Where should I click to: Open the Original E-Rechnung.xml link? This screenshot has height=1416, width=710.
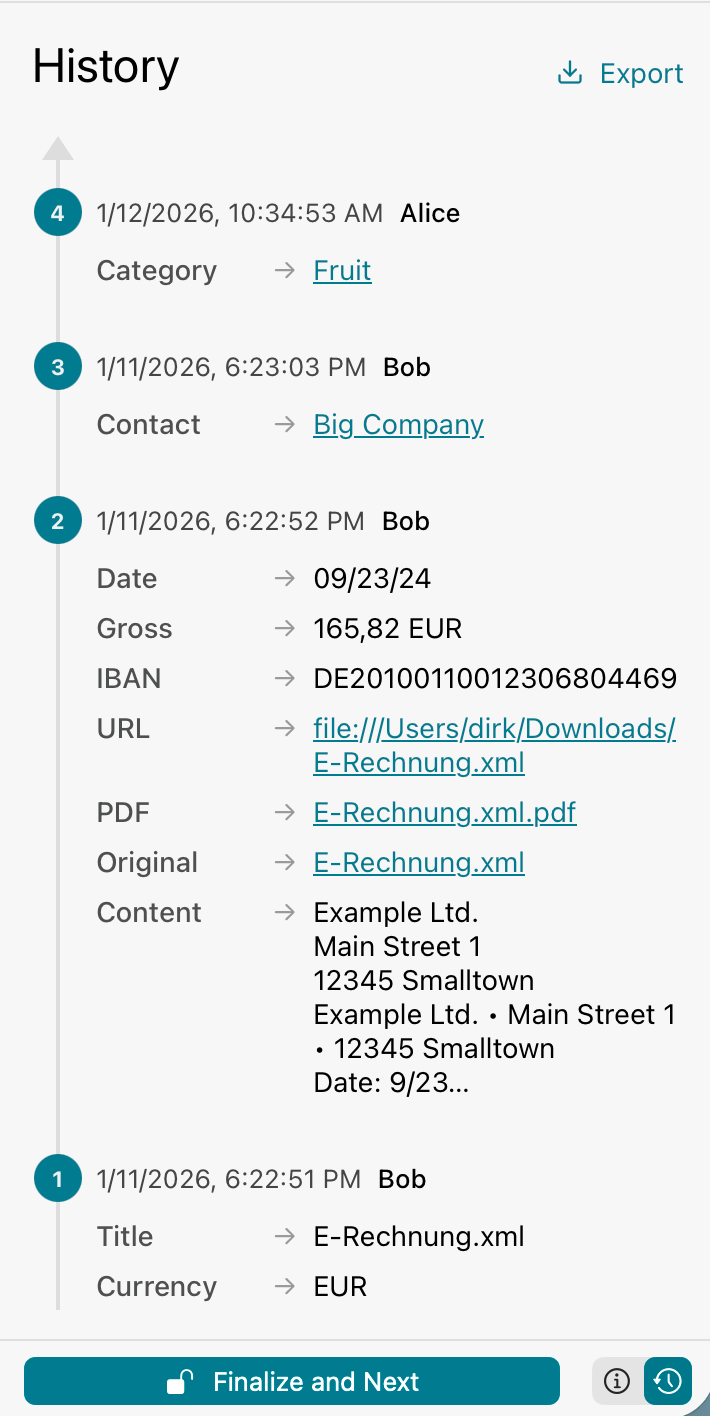pos(419,863)
